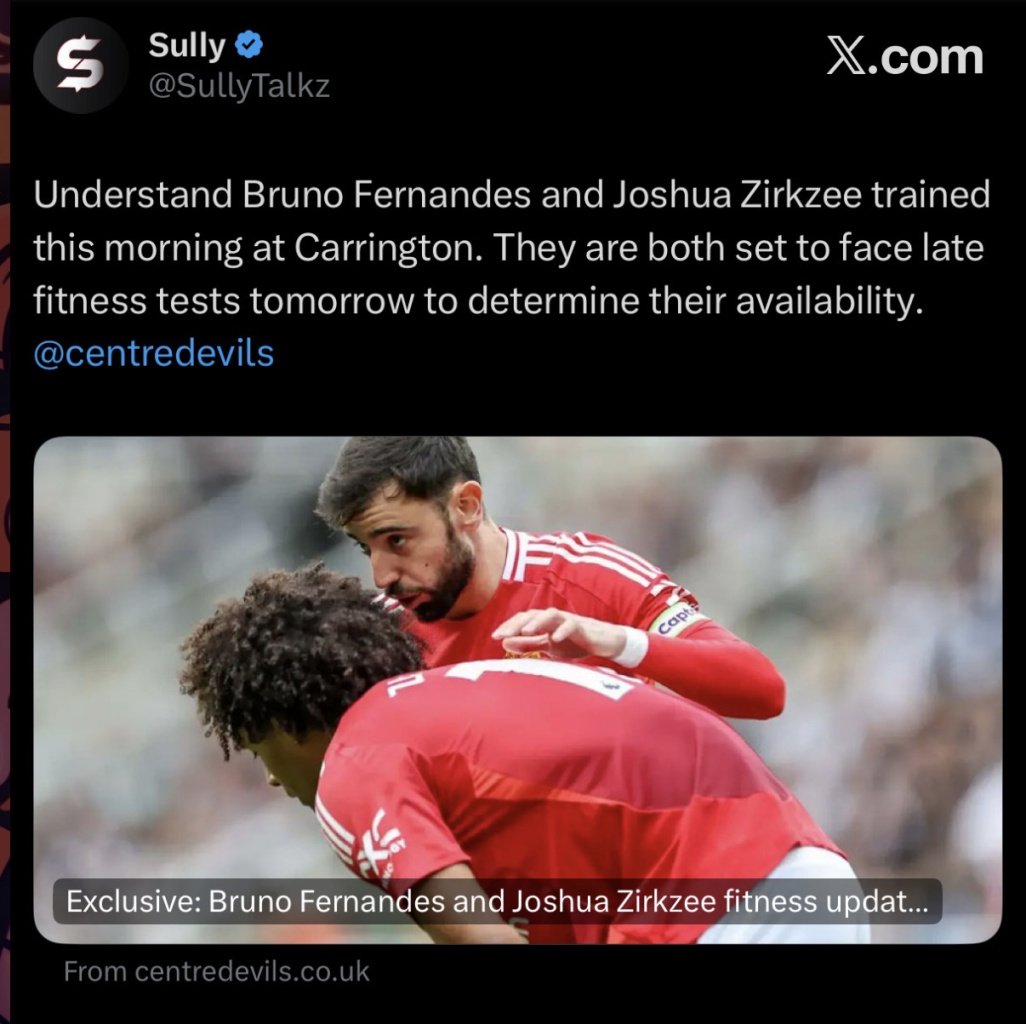This screenshot has height=1024, width=1026.
Task: Click the white wrist tape in the photo
Action: tap(631, 646)
